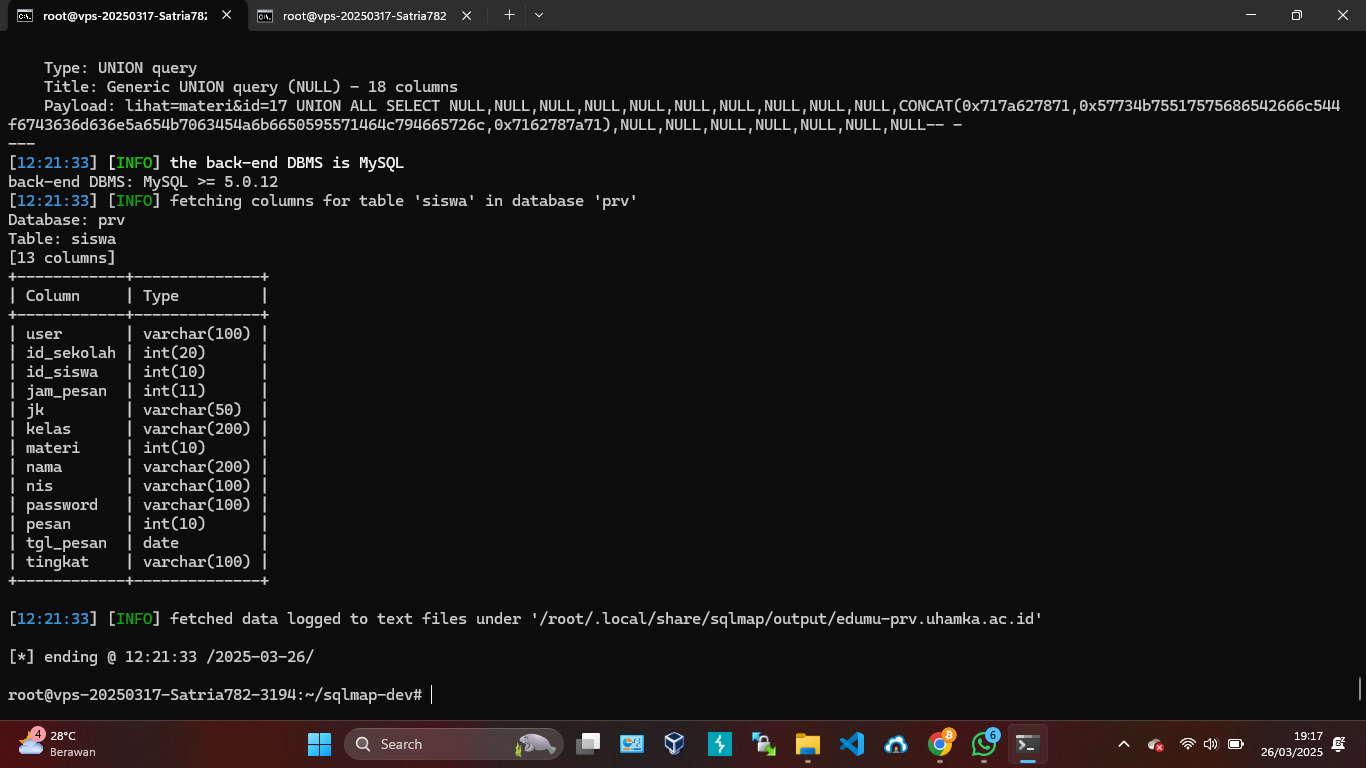Open the volume control in system tray
The height and width of the screenshot is (768, 1366).
[x=1211, y=744]
